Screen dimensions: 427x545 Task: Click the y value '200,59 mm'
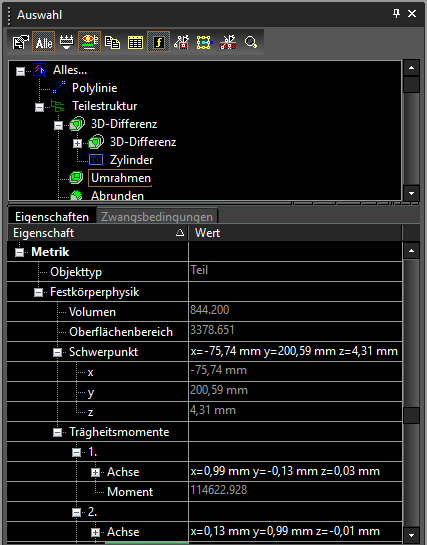pos(219,390)
